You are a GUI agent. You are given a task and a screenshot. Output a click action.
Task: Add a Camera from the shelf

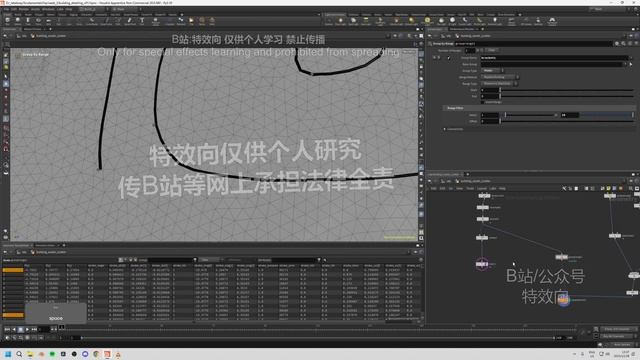click(329, 21)
